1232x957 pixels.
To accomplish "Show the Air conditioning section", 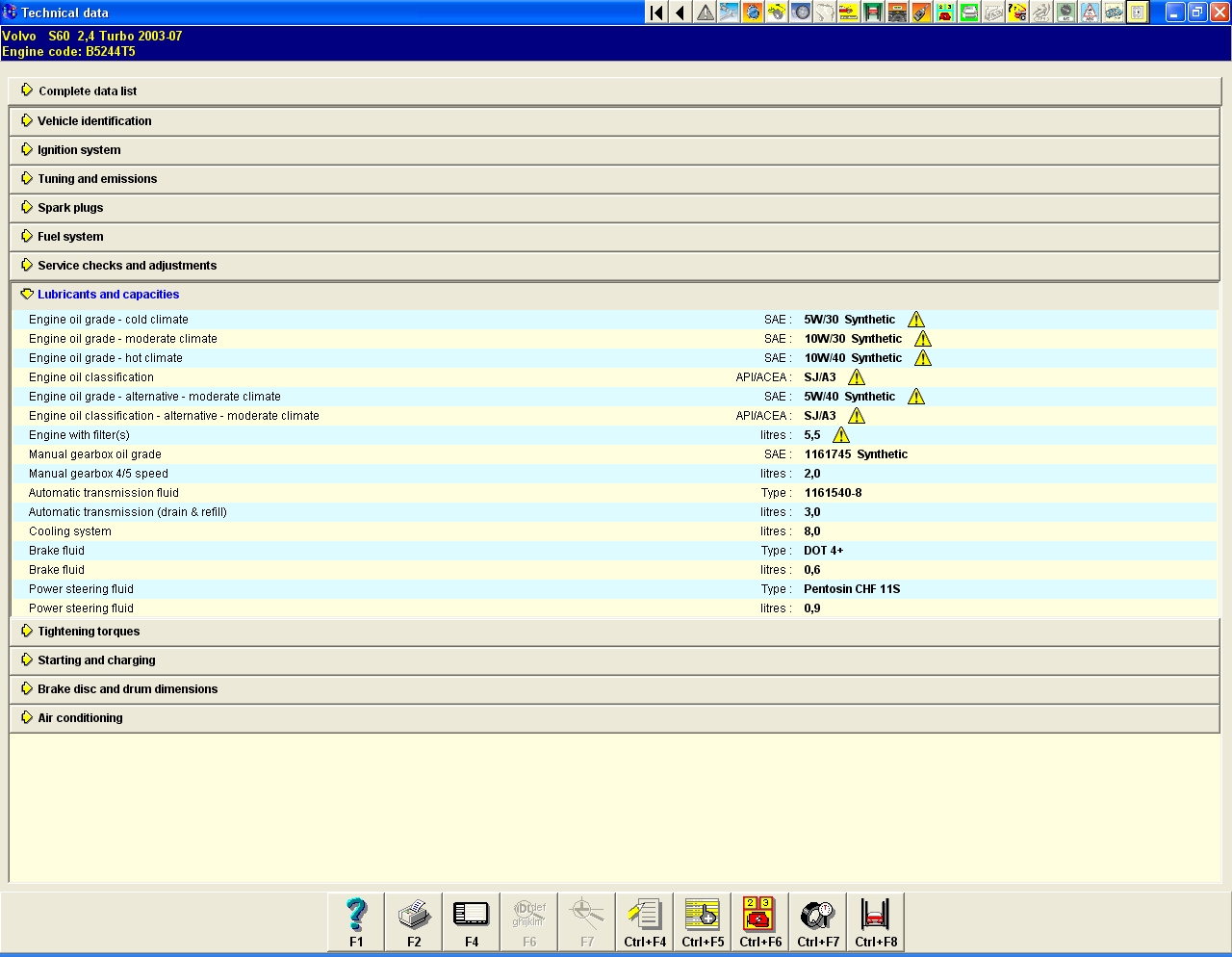I will pyautogui.click(x=615, y=718).
